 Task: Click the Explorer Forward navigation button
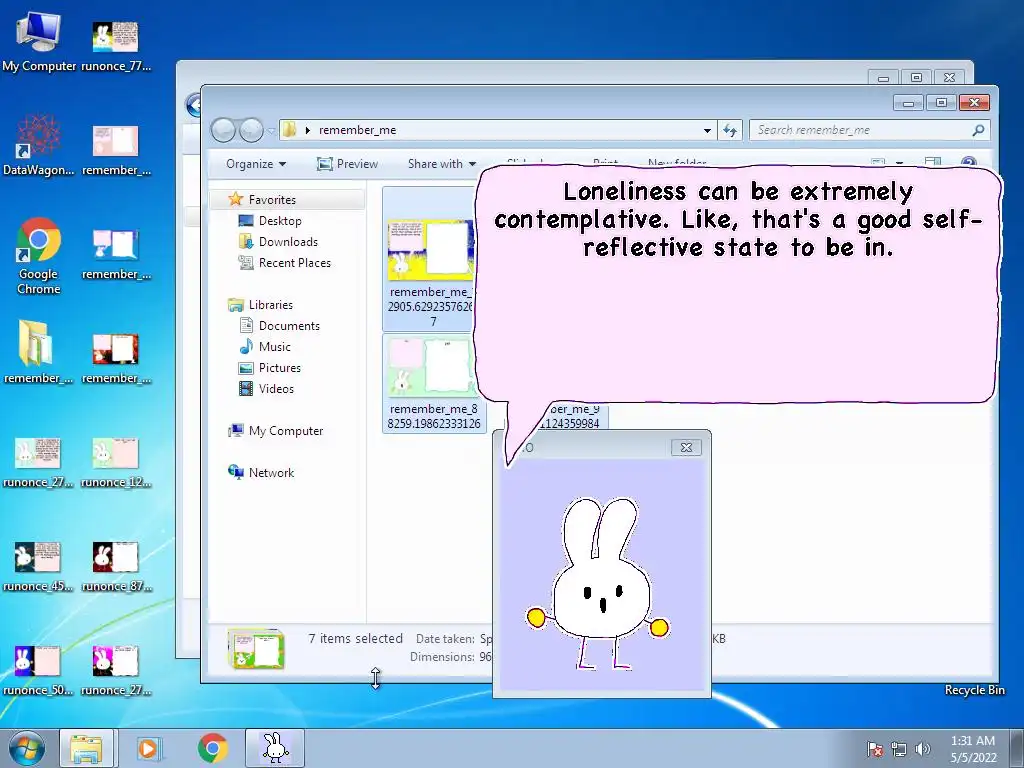pyautogui.click(x=251, y=130)
